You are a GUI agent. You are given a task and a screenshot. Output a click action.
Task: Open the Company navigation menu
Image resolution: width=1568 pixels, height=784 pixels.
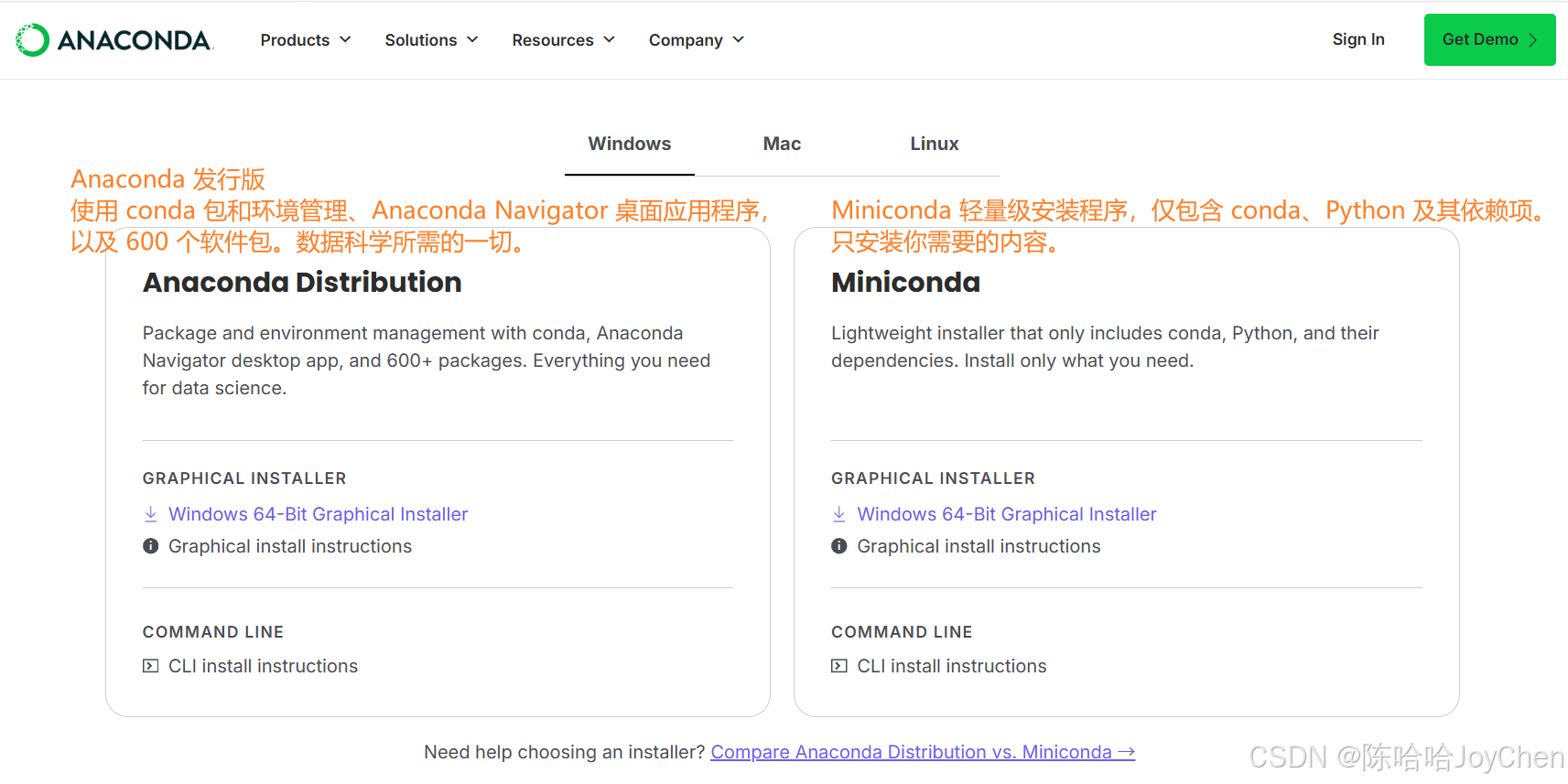[x=697, y=40]
